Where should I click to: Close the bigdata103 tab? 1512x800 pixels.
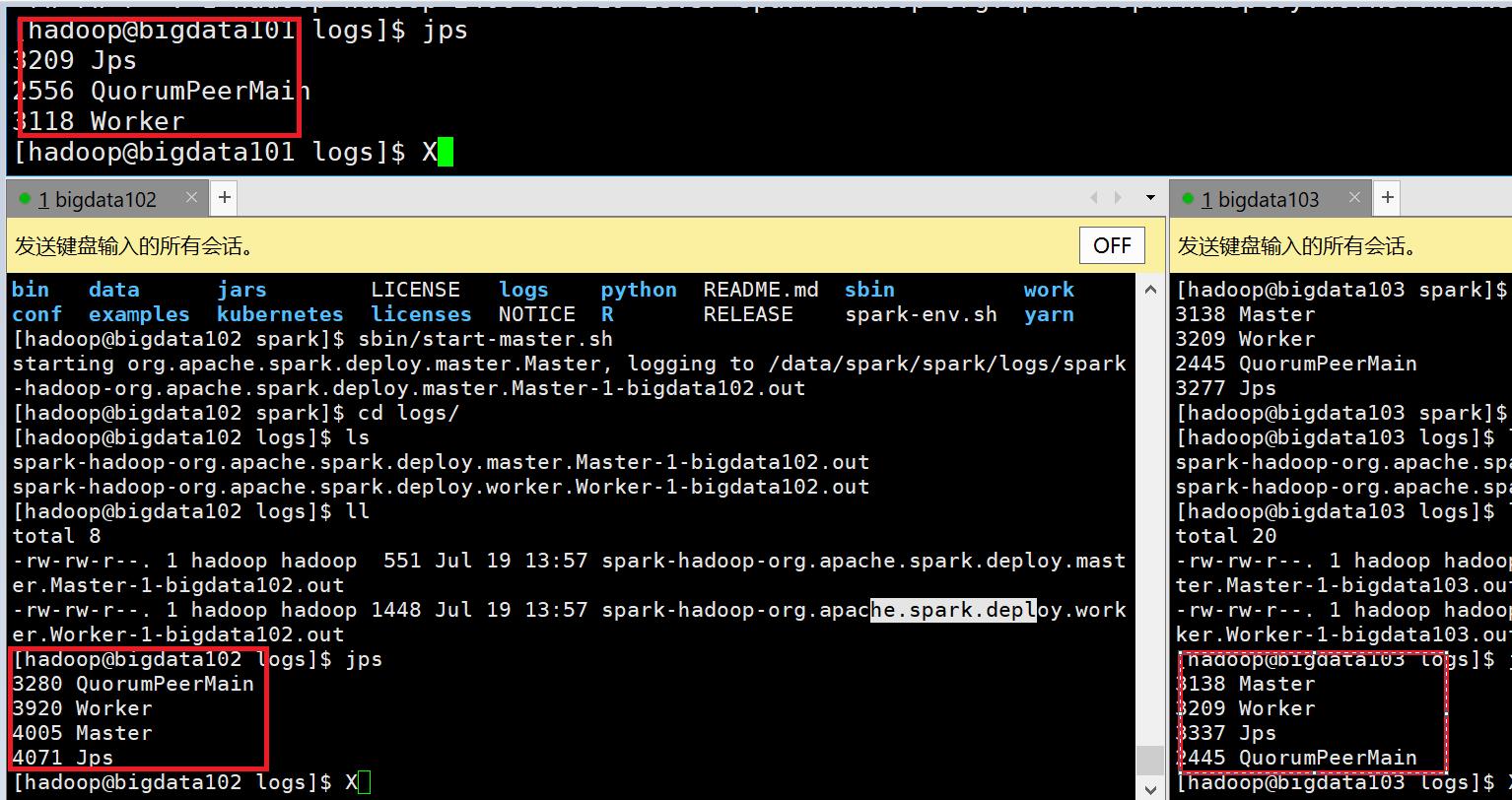(x=1354, y=198)
